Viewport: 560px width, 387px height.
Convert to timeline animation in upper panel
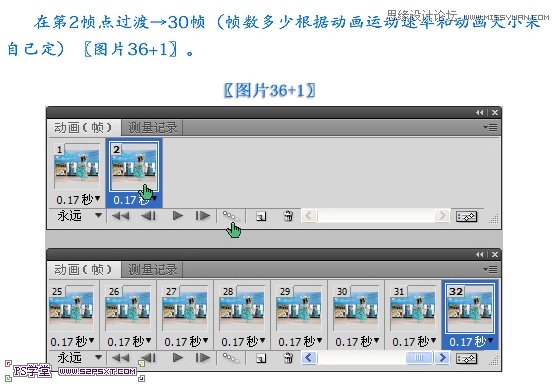click(466, 216)
